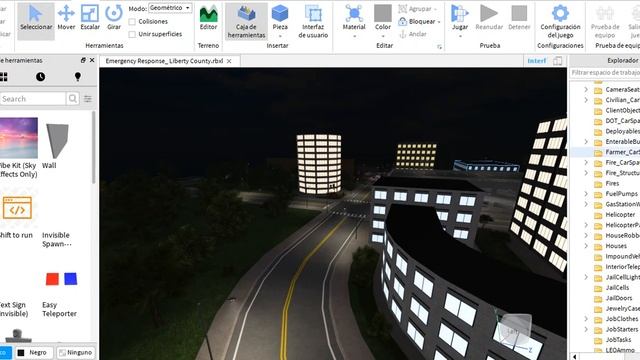Expand the CameraSeats folder
This screenshot has height=360, width=640.
(x=586, y=89)
